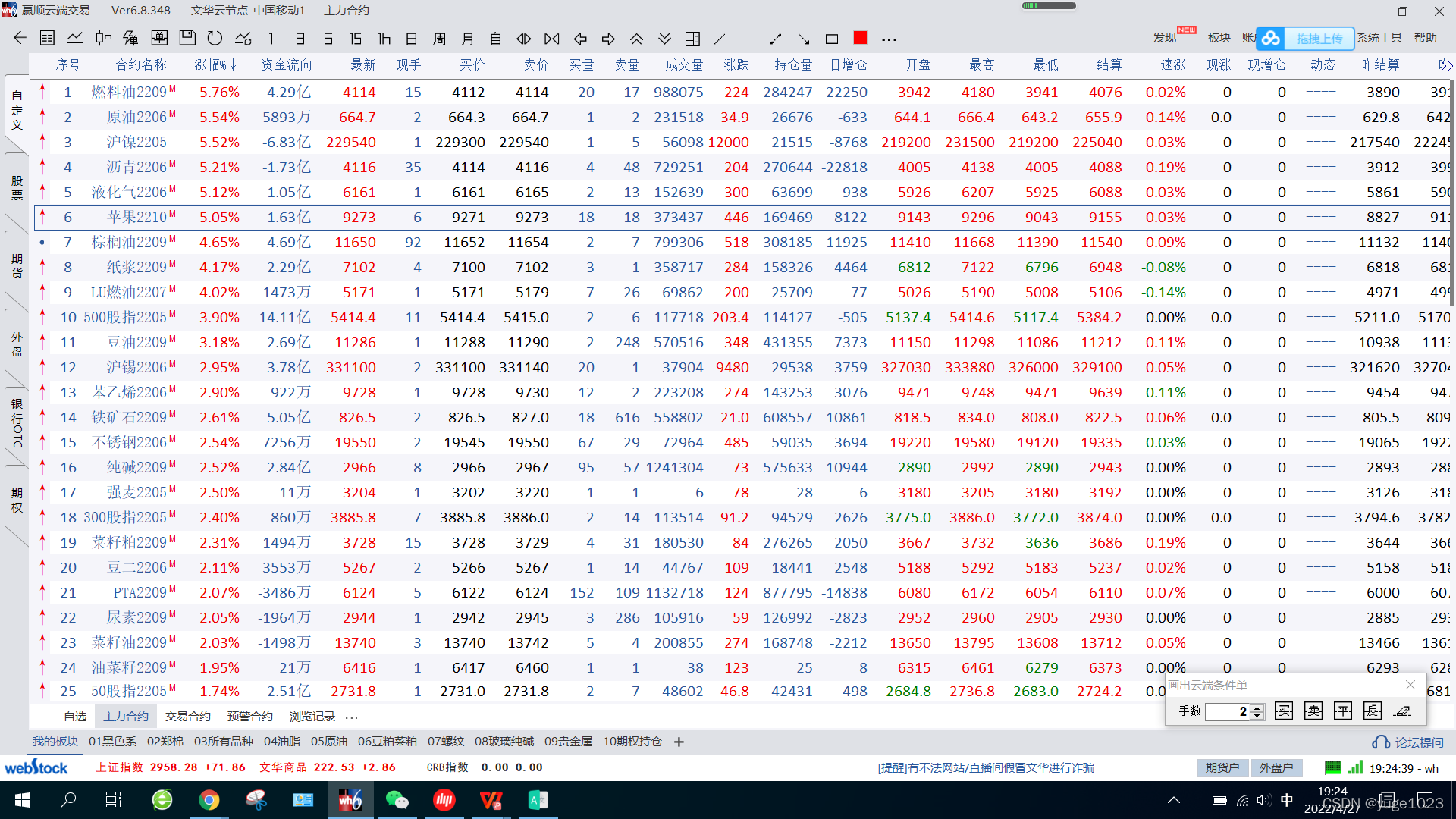Open the 板块 sector menu

(1219, 38)
